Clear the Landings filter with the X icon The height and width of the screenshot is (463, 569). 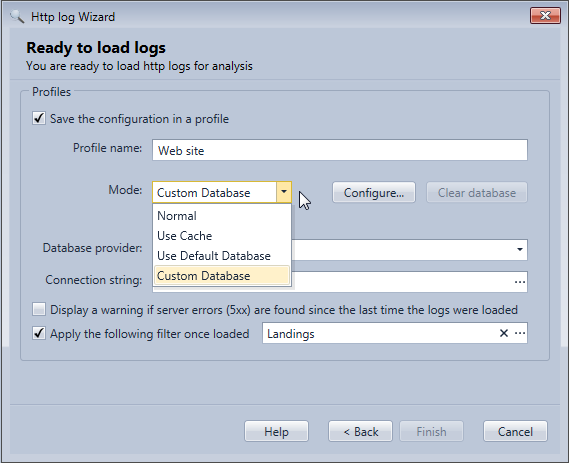[504, 333]
